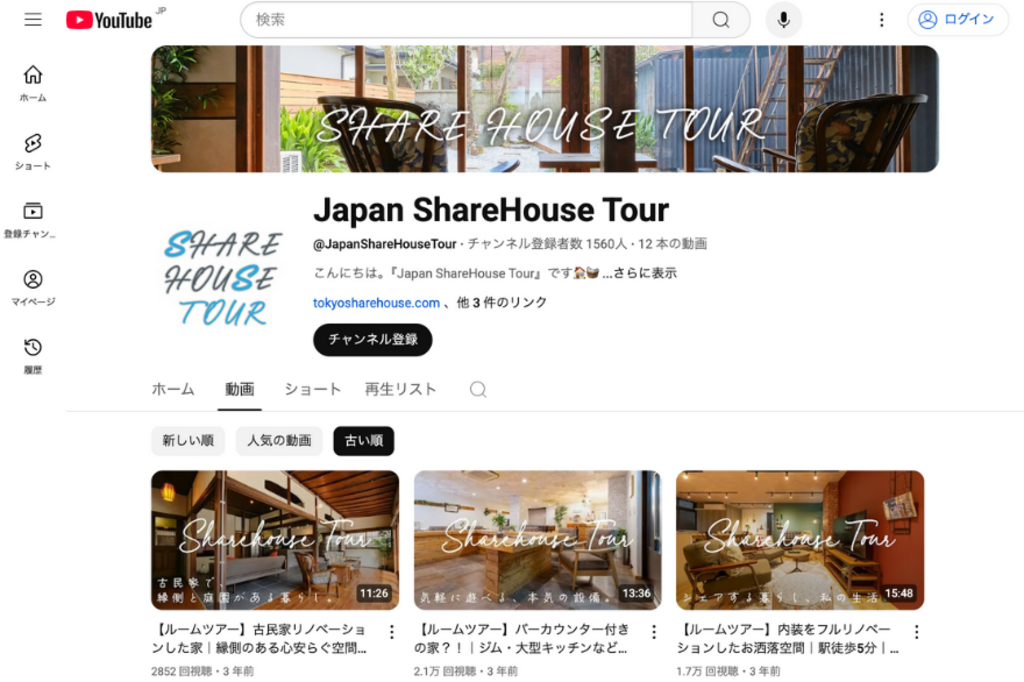Open My Page in the sidebar
The height and width of the screenshot is (682, 1024).
tap(33, 287)
